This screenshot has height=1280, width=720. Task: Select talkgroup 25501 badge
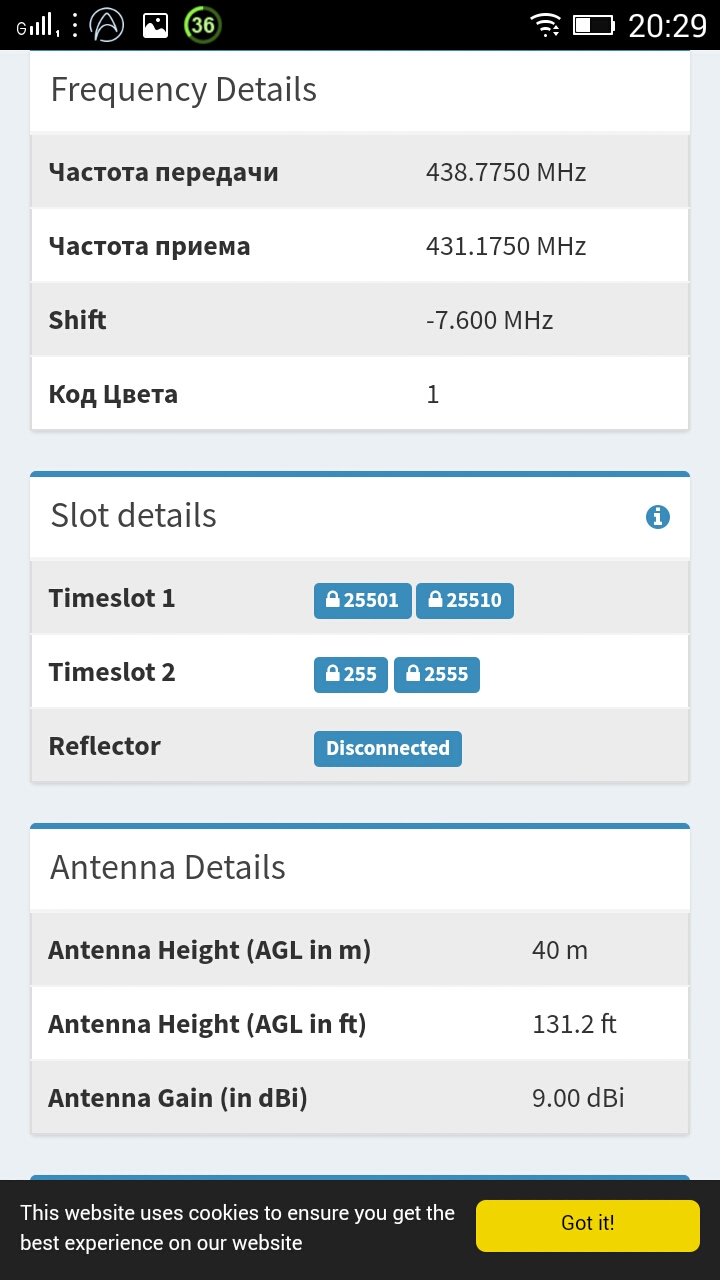tap(362, 600)
